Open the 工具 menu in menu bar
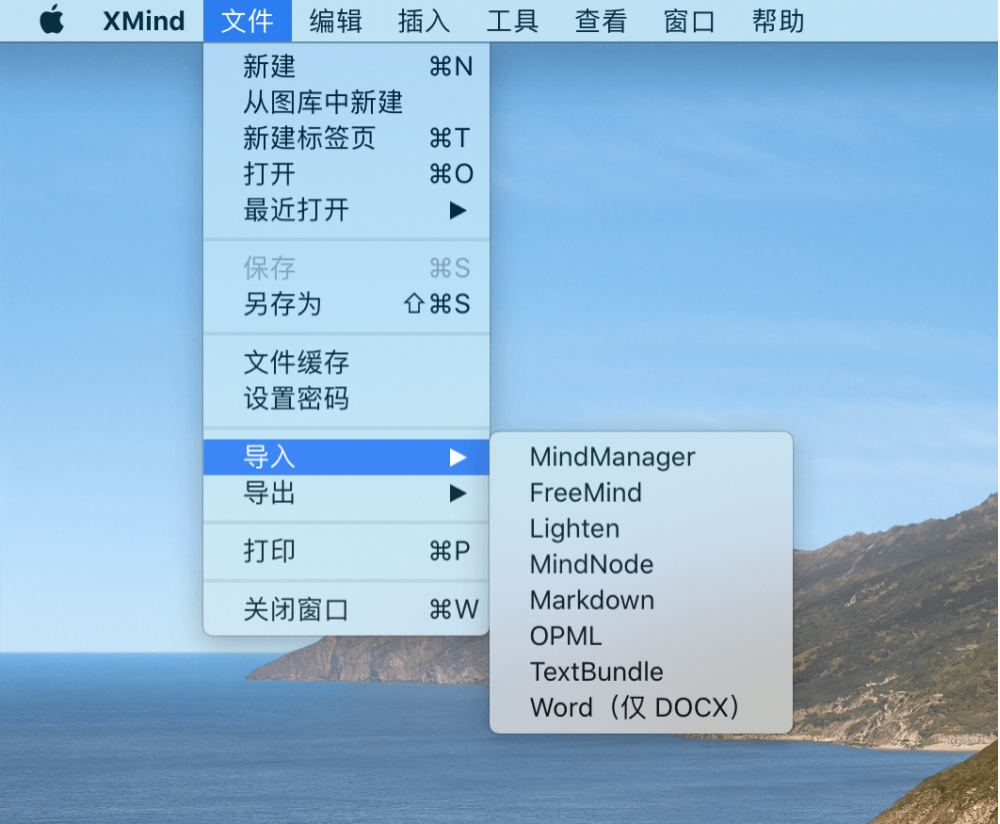 click(x=512, y=21)
